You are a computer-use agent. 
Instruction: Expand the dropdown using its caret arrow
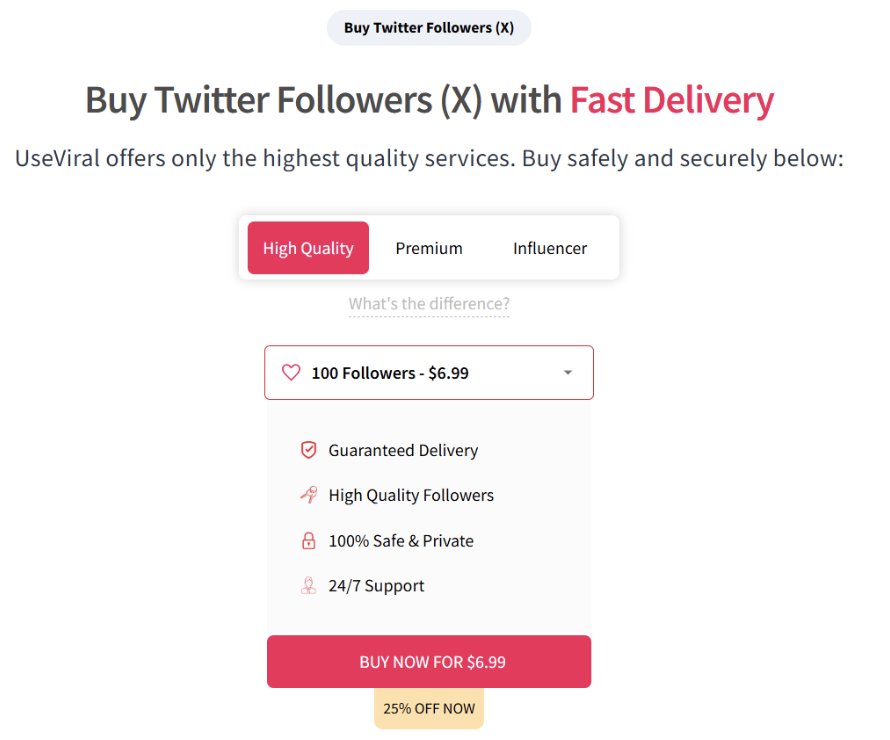click(x=568, y=373)
